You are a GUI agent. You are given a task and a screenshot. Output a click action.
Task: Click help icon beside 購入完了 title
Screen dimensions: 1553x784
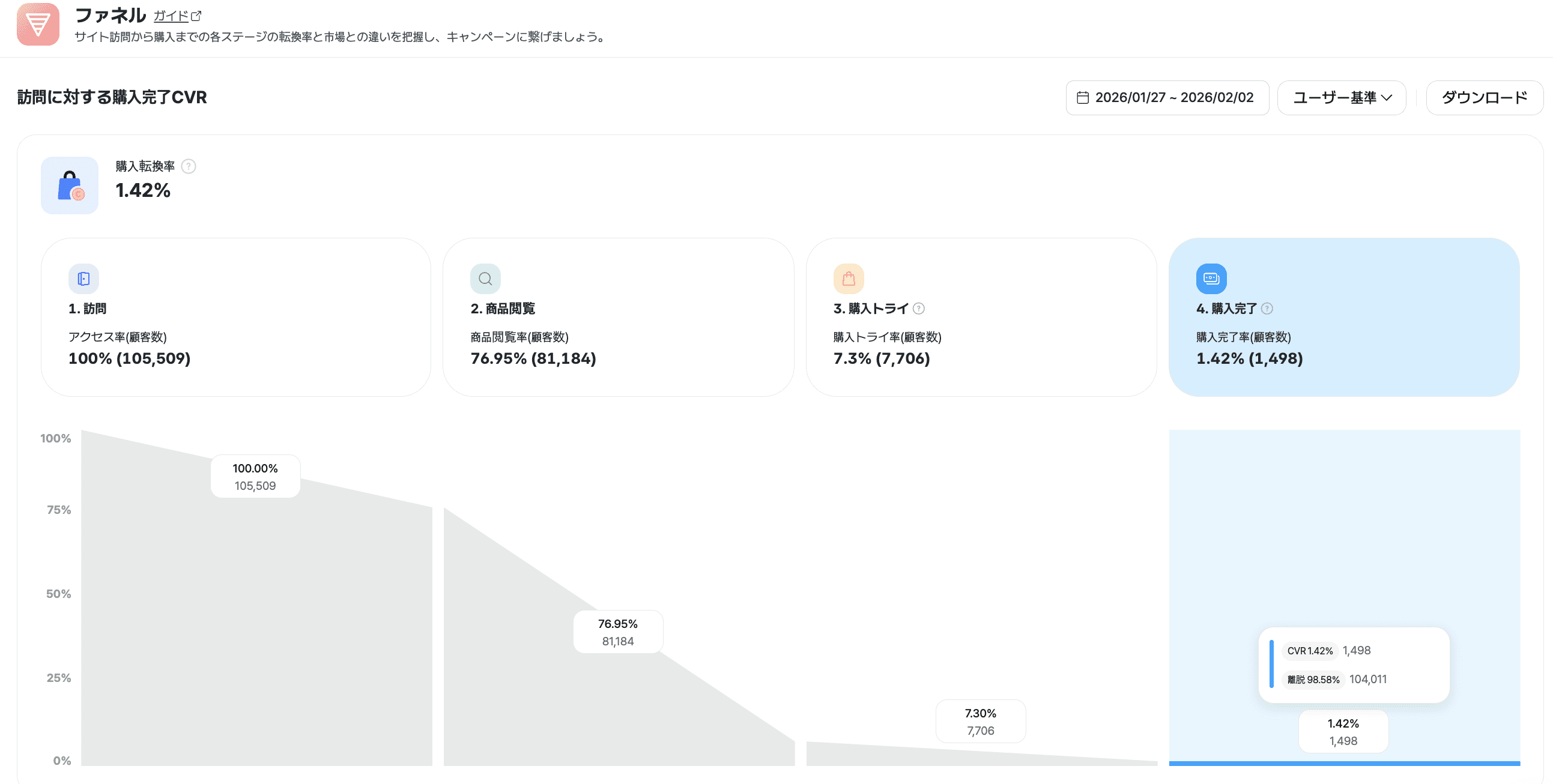[x=1267, y=309]
